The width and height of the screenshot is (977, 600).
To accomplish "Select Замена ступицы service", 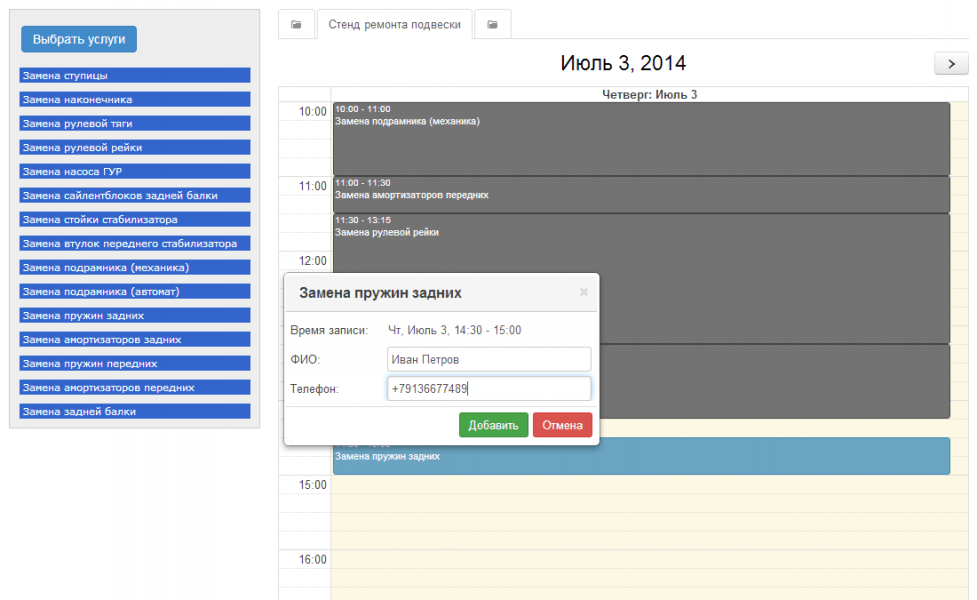I will pyautogui.click(x=134, y=75).
